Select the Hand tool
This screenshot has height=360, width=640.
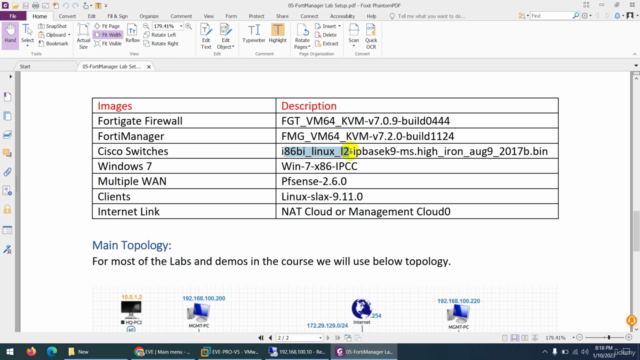(10, 35)
